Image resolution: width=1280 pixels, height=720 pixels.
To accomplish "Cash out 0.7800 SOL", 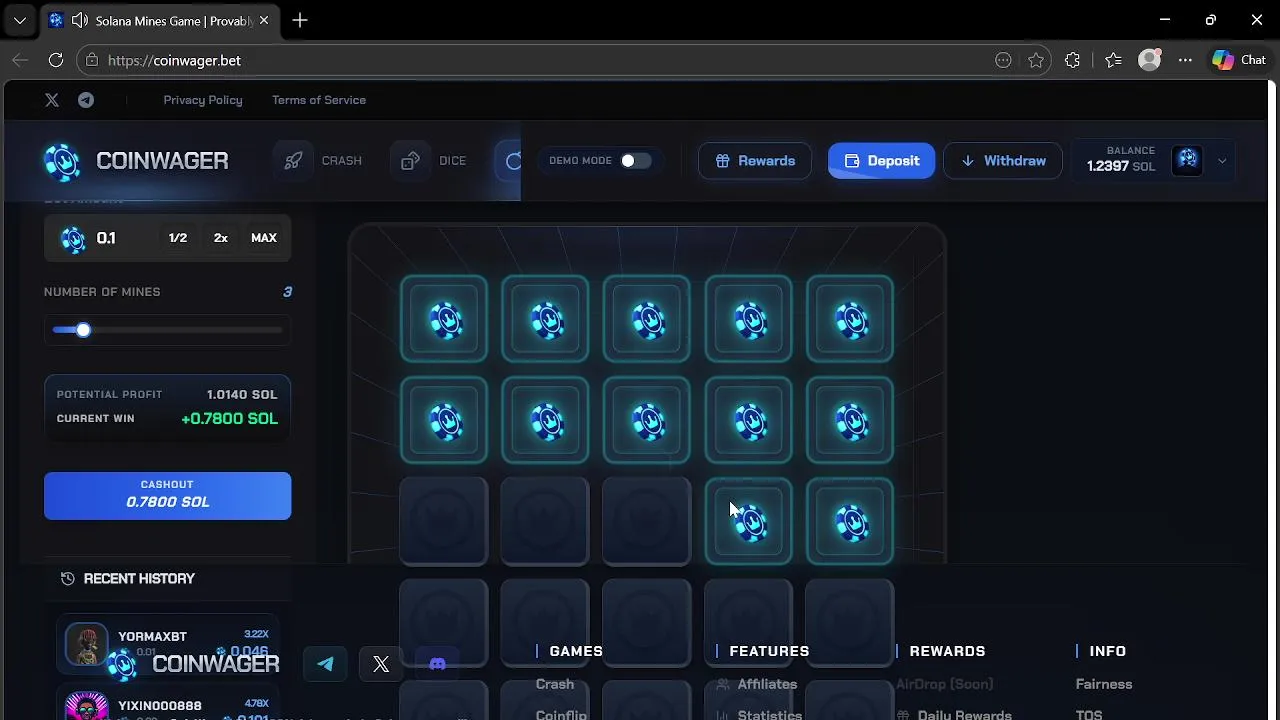I will 167,496.
